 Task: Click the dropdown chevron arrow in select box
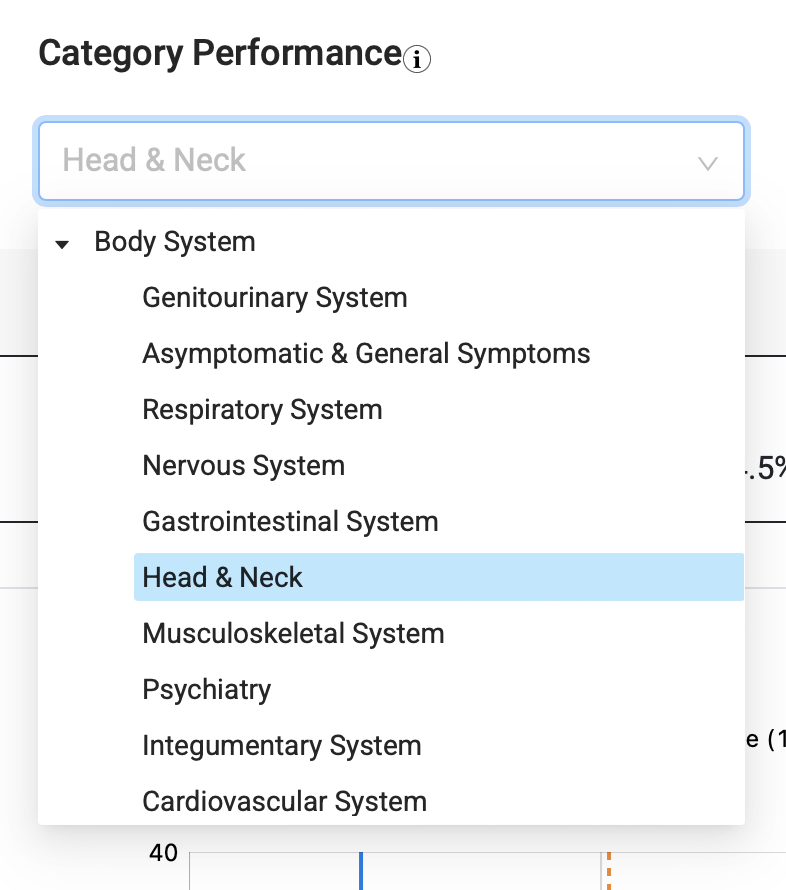coord(708,164)
